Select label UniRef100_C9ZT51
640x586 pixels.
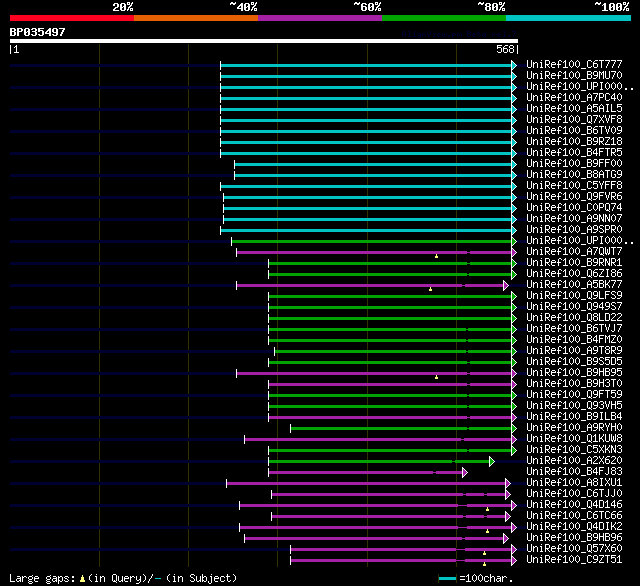tap(574, 560)
